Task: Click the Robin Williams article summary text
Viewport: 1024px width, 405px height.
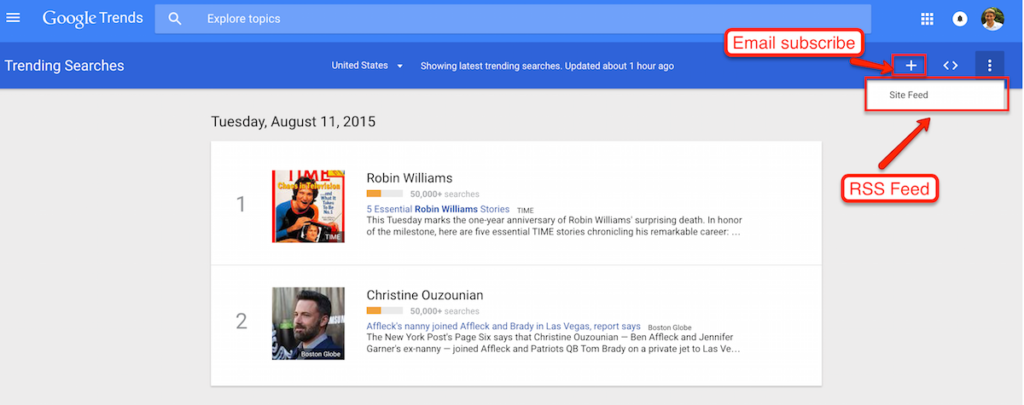Action: [554, 226]
